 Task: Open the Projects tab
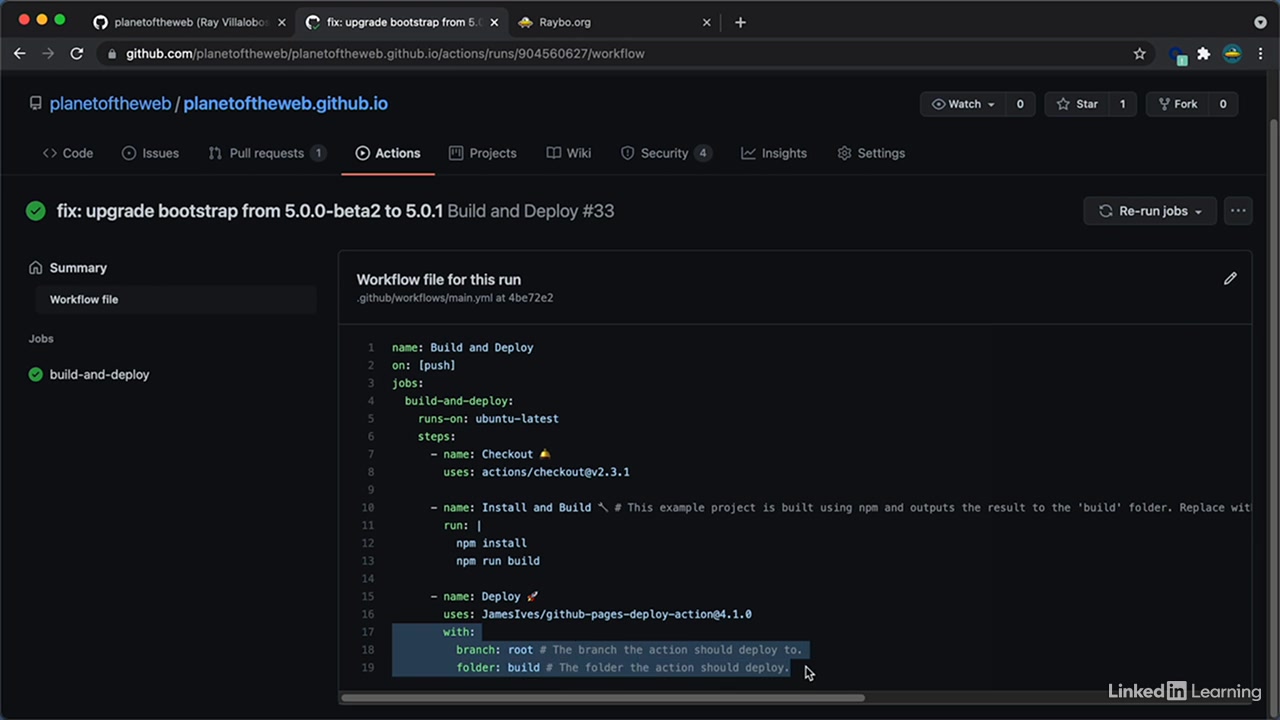[x=483, y=153]
